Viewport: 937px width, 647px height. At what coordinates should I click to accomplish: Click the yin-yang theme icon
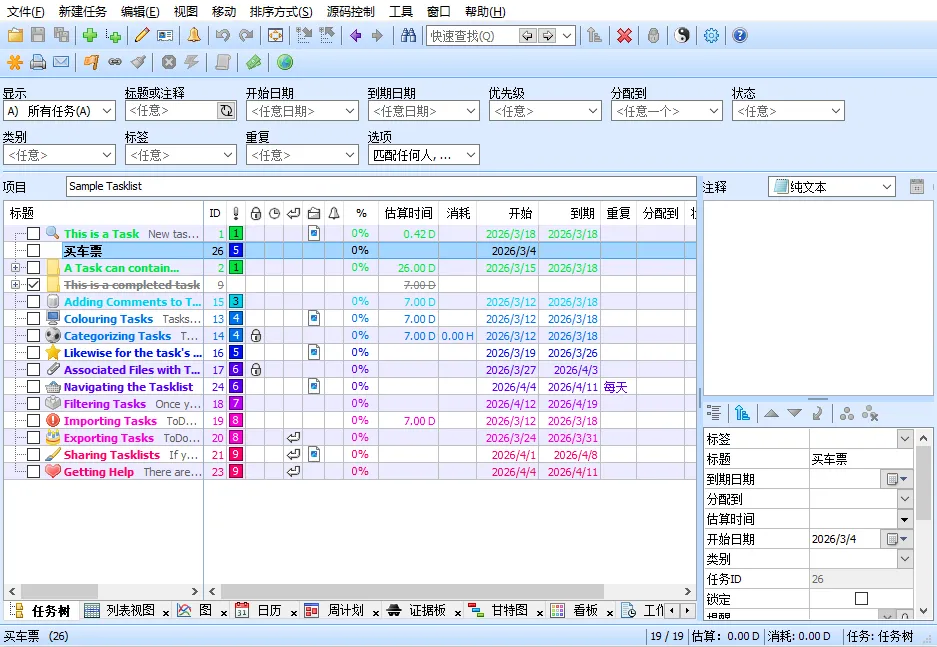[682, 35]
